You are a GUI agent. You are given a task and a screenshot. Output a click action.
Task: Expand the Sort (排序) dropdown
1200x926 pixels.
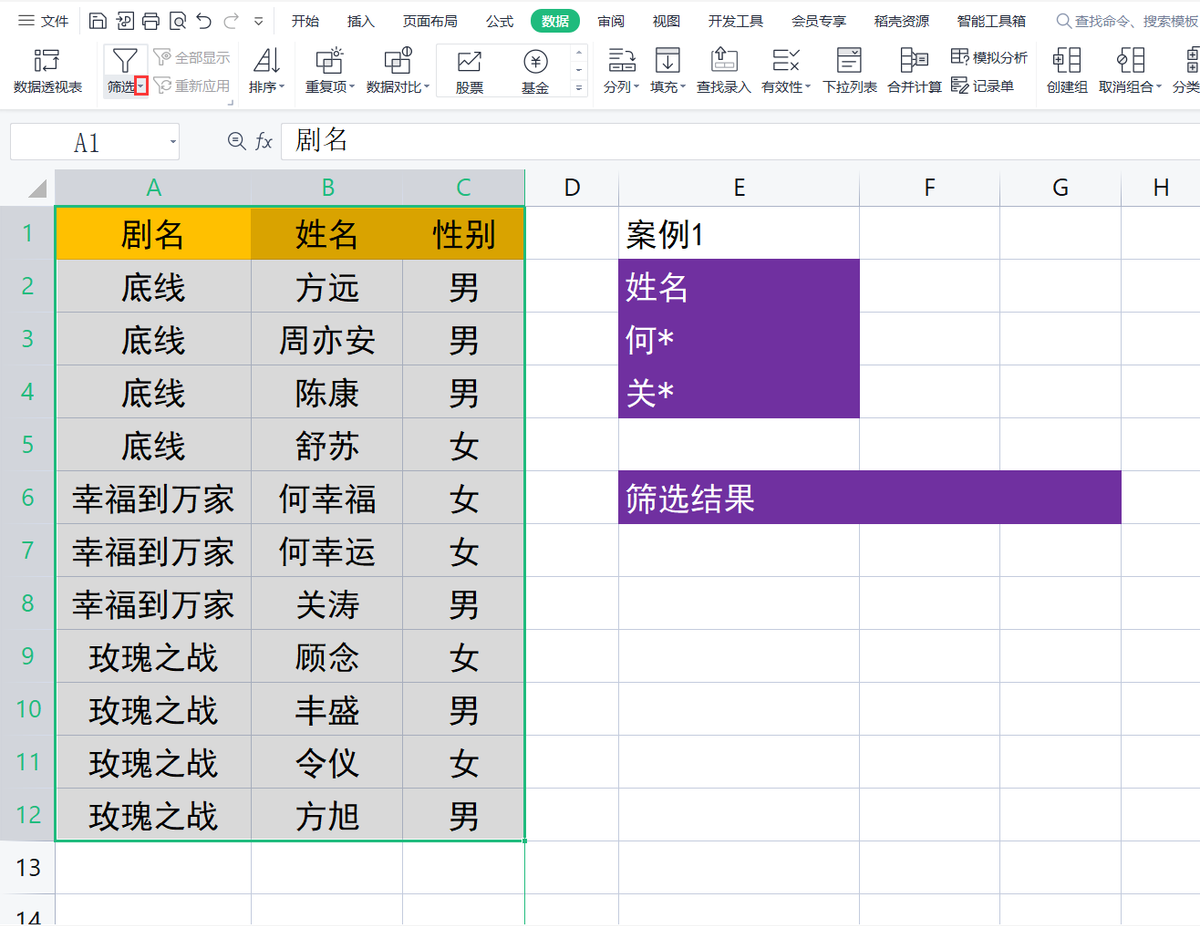click(266, 87)
